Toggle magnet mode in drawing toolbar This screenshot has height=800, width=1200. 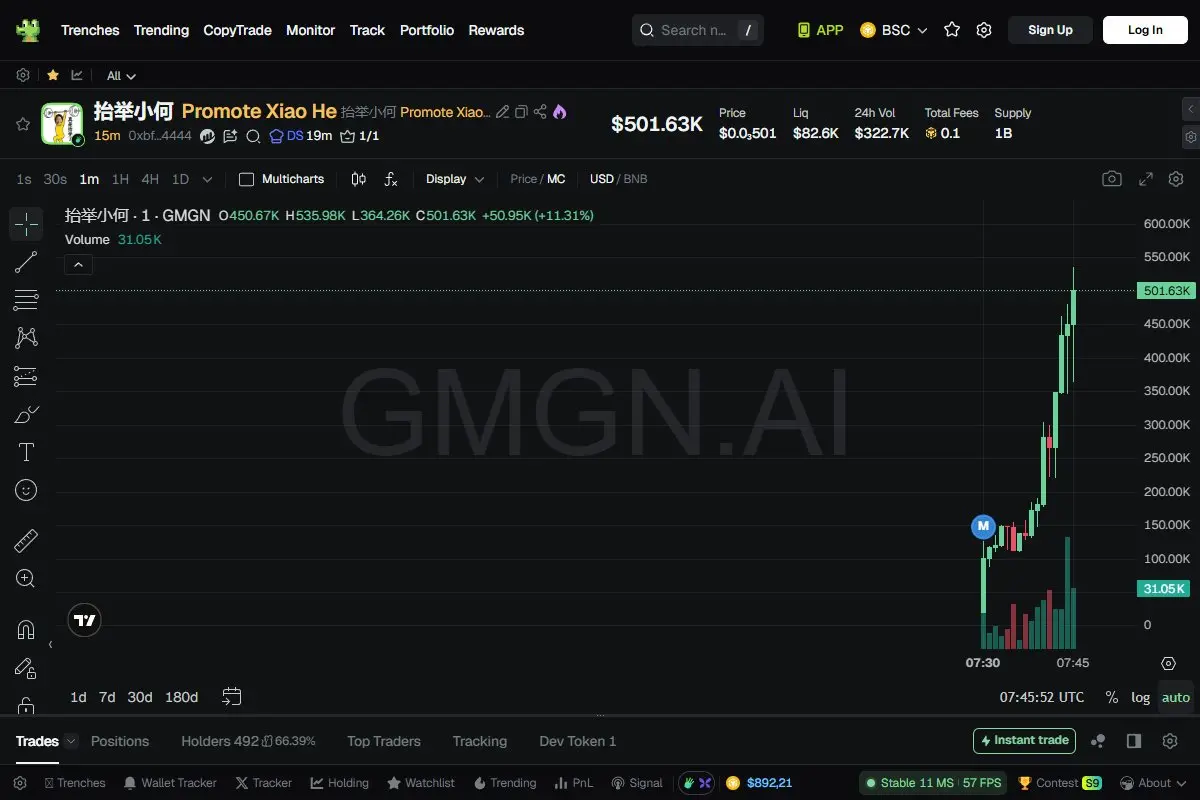coord(26,630)
